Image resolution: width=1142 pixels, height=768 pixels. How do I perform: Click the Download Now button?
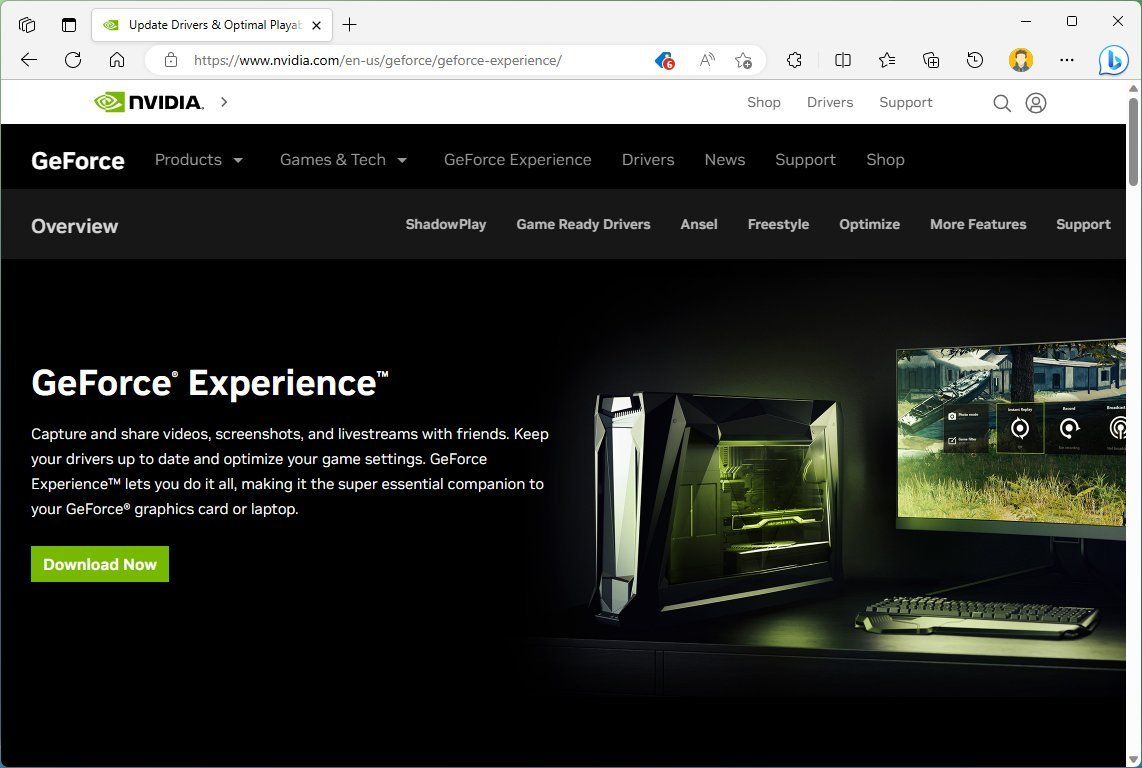coord(100,564)
